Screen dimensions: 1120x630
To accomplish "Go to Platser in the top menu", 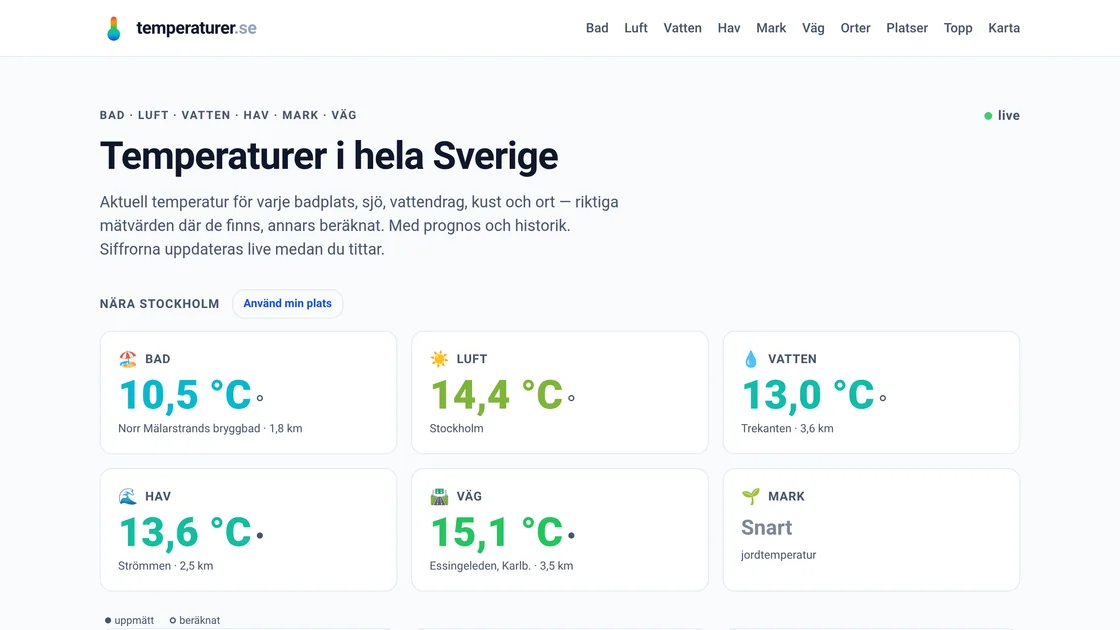I will pyautogui.click(x=907, y=28).
